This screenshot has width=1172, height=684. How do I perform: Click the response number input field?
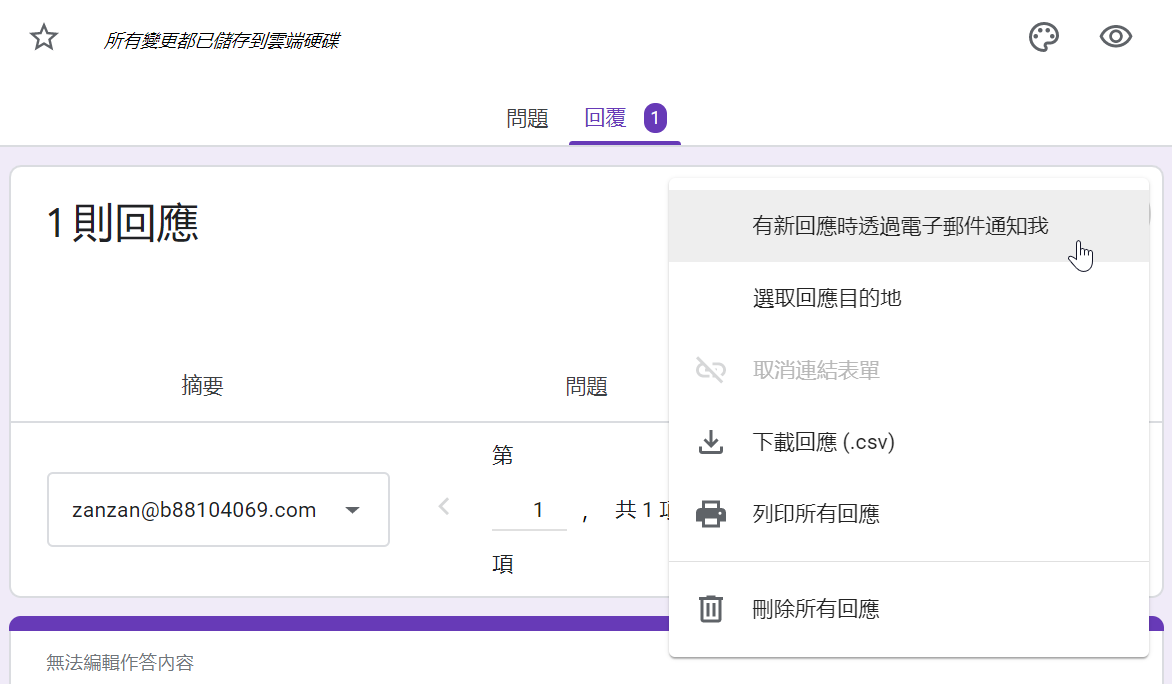coord(529,511)
